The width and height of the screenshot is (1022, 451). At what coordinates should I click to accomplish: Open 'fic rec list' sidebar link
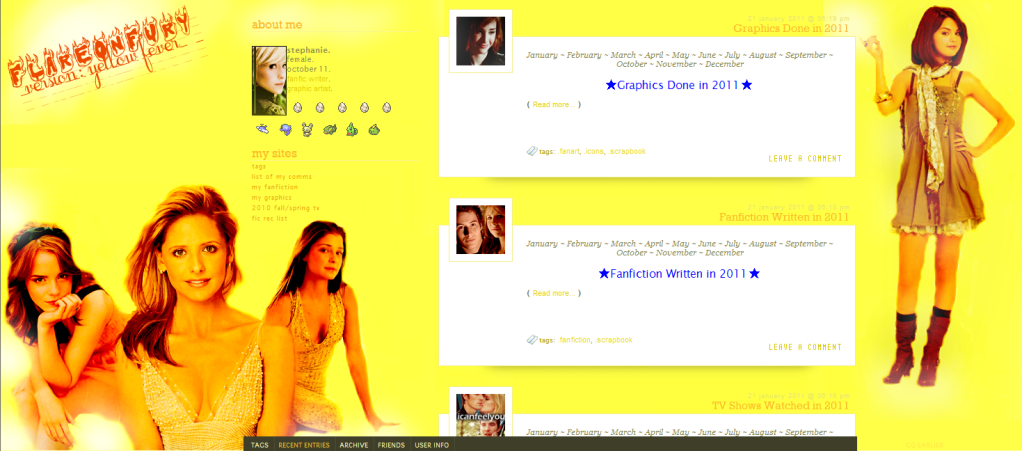coord(269,218)
